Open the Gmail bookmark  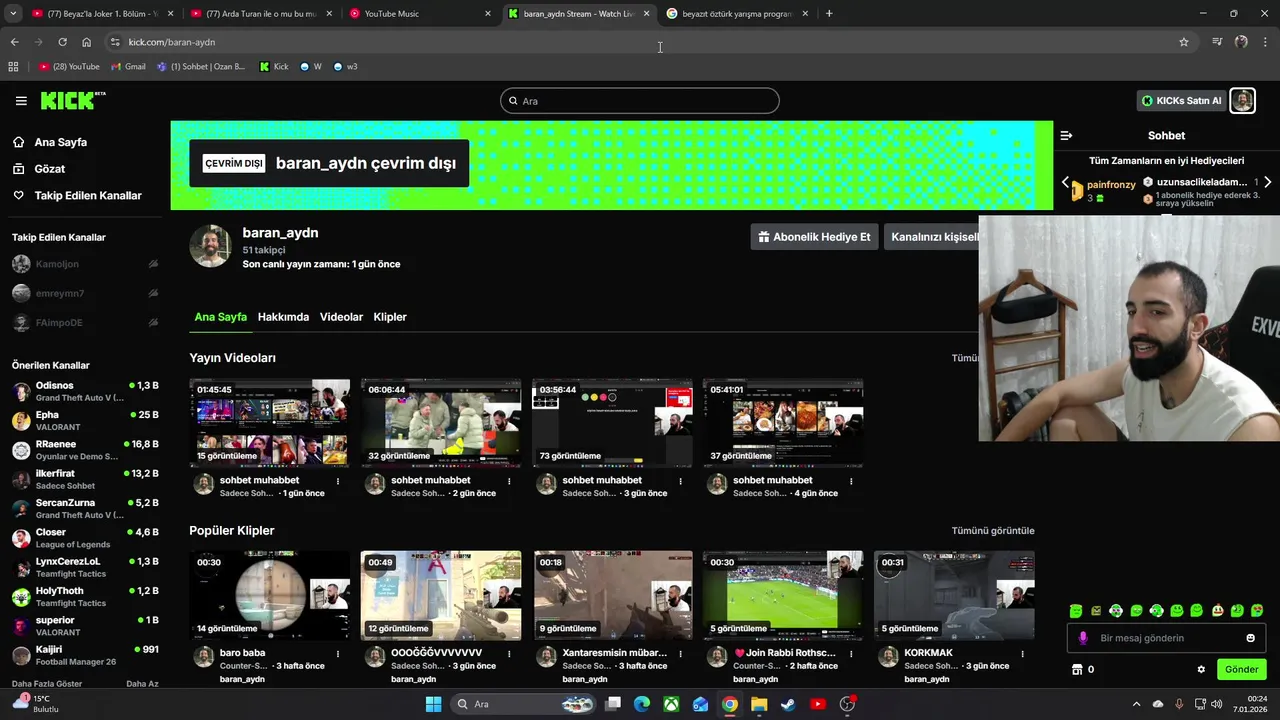(x=128, y=67)
